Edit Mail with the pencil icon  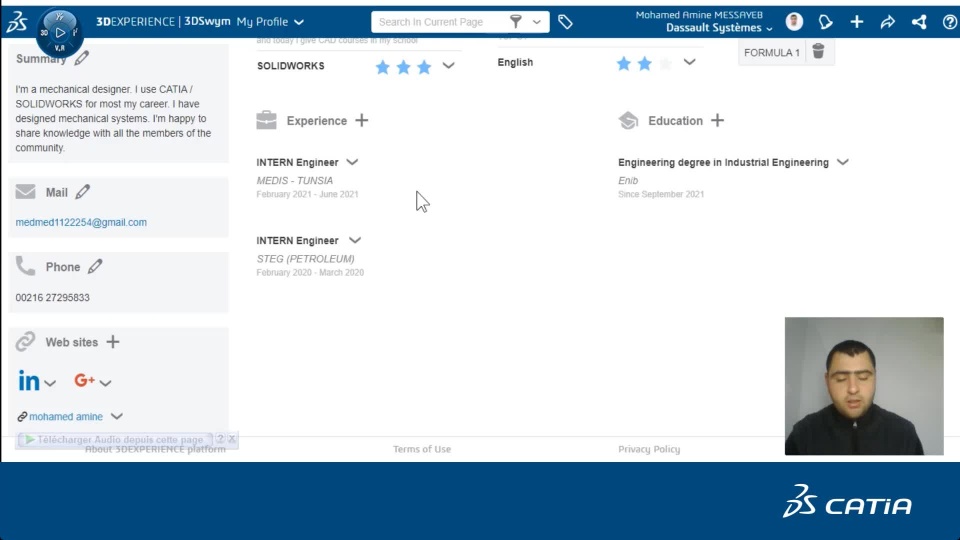point(83,192)
